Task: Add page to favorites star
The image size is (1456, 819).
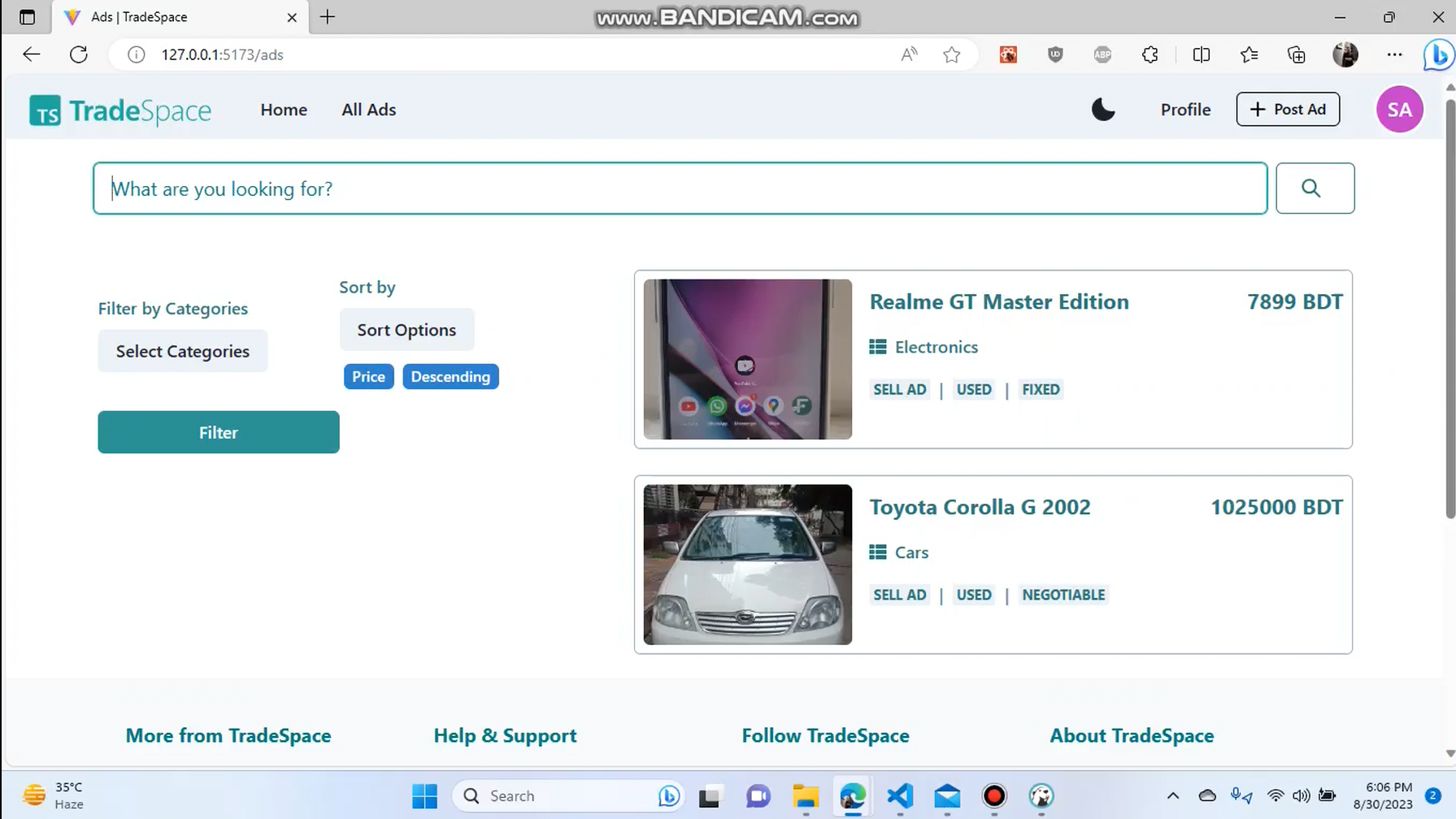Action: 952,54
